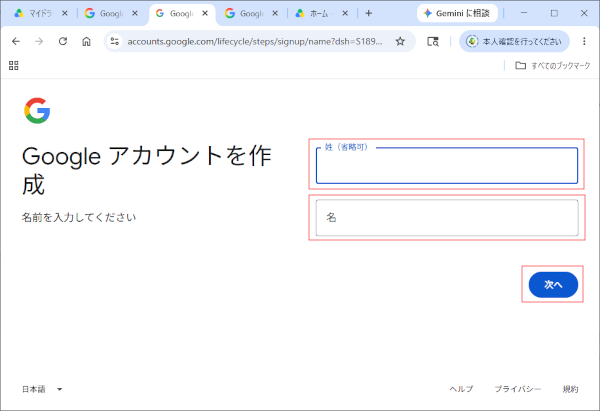
Task: Focus the 姓（省略可） input field
Action: click(x=447, y=165)
